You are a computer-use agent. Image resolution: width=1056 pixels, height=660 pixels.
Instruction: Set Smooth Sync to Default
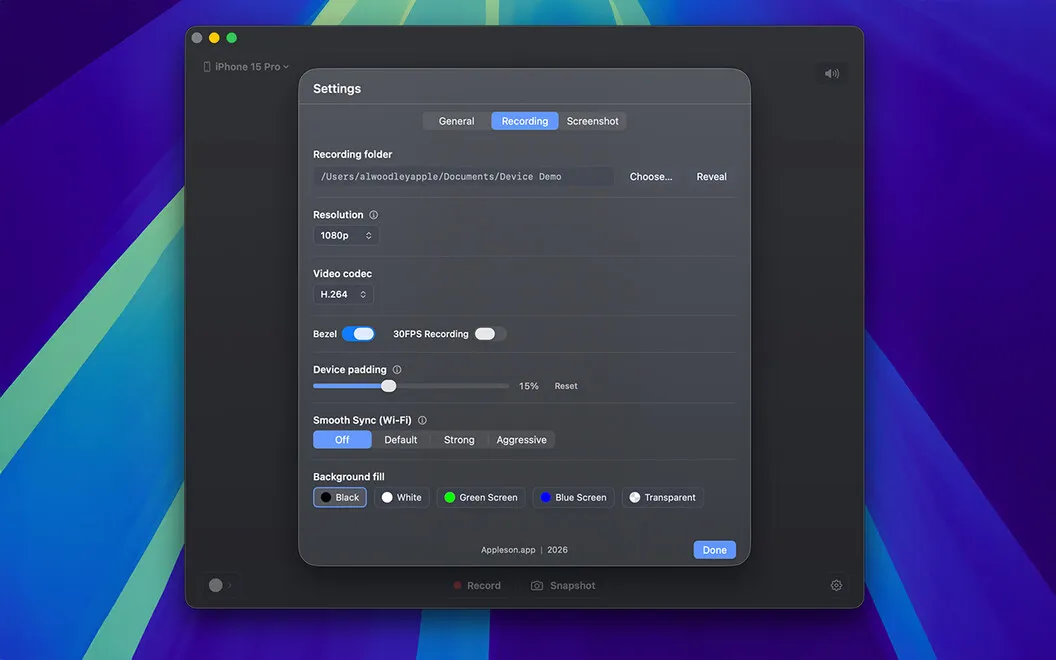point(401,440)
